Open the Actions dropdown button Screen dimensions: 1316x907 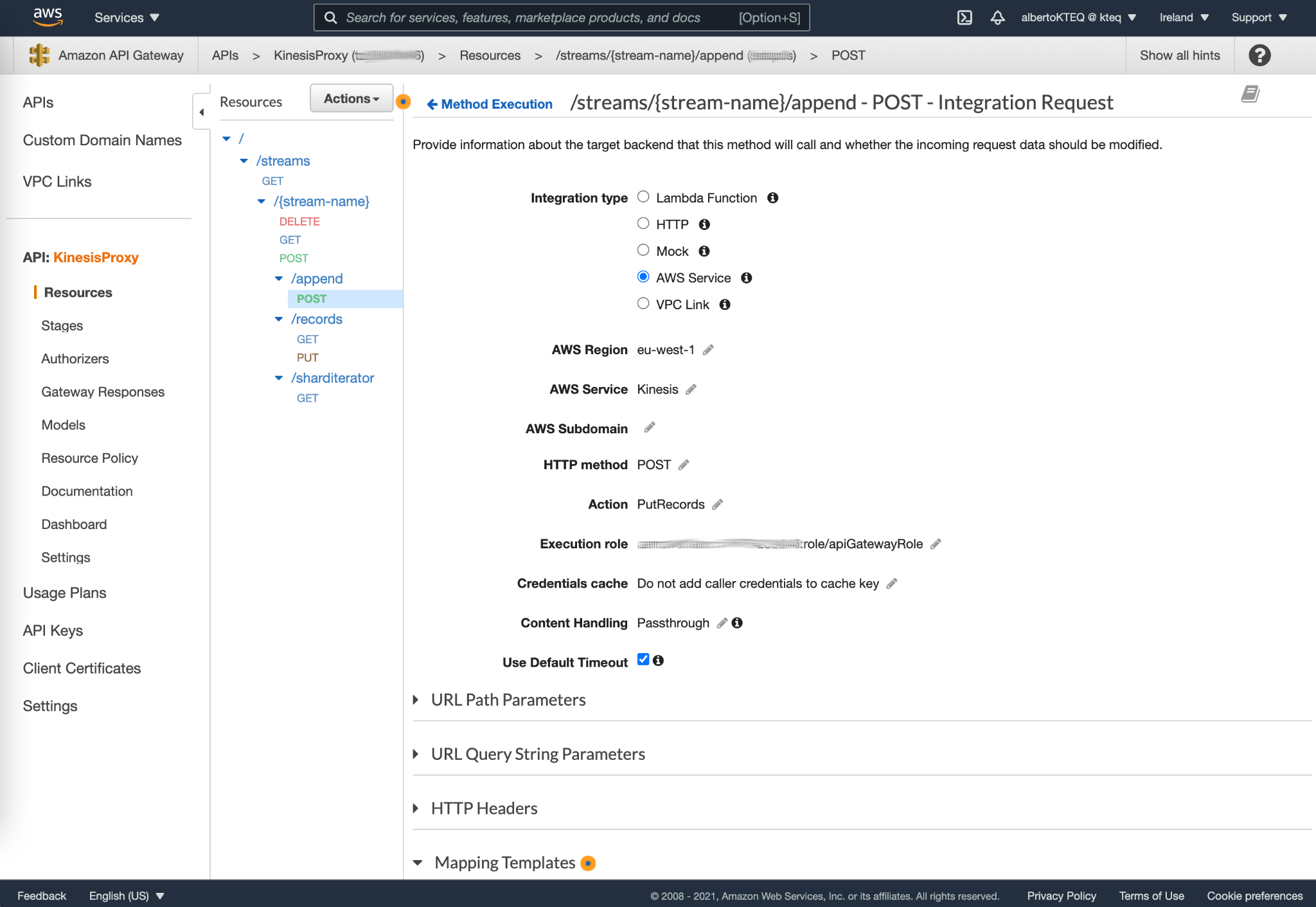coord(351,98)
